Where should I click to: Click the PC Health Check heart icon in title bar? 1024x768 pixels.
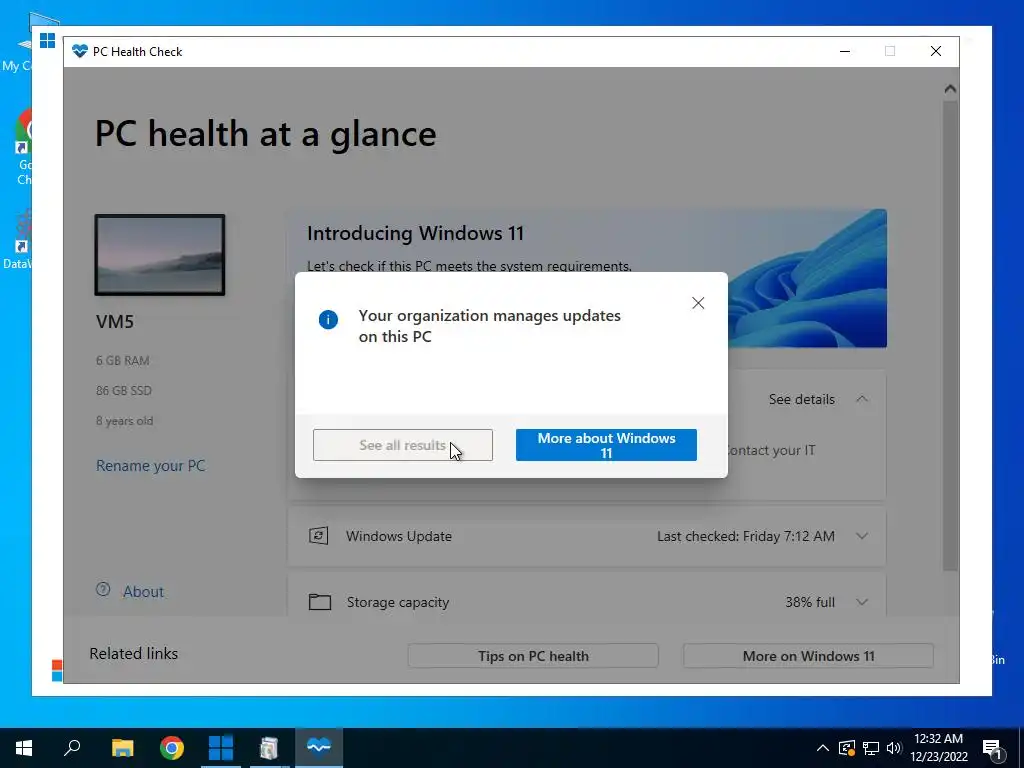pyautogui.click(x=80, y=51)
